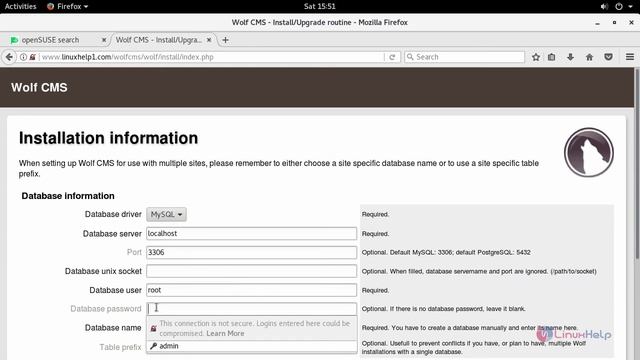Image resolution: width=640 pixels, height=360 pixels.
Task: Click the Database password field
Action: coord(251,309)
